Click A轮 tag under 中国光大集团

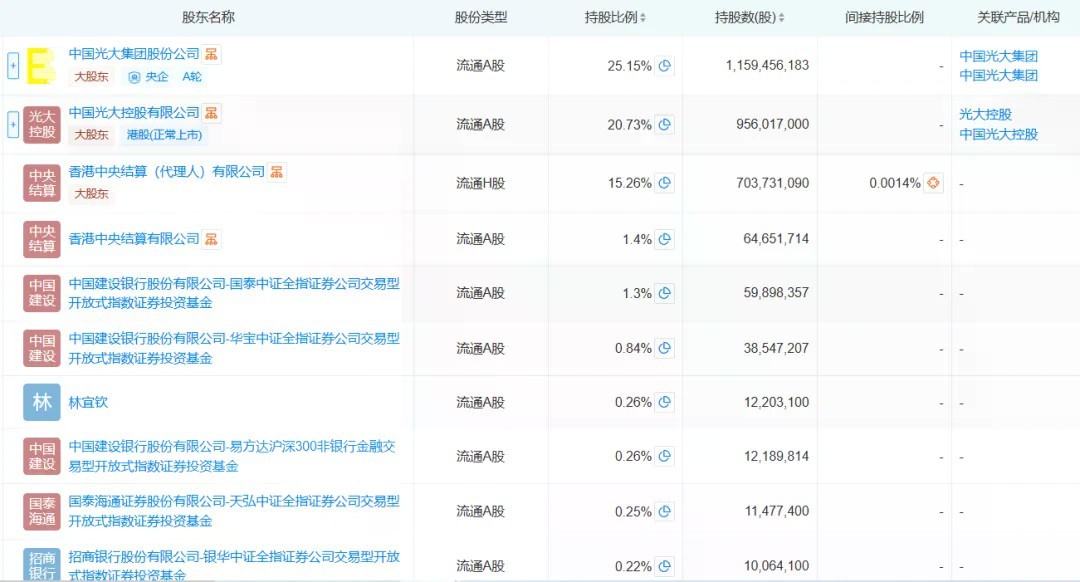pos(192,76)
